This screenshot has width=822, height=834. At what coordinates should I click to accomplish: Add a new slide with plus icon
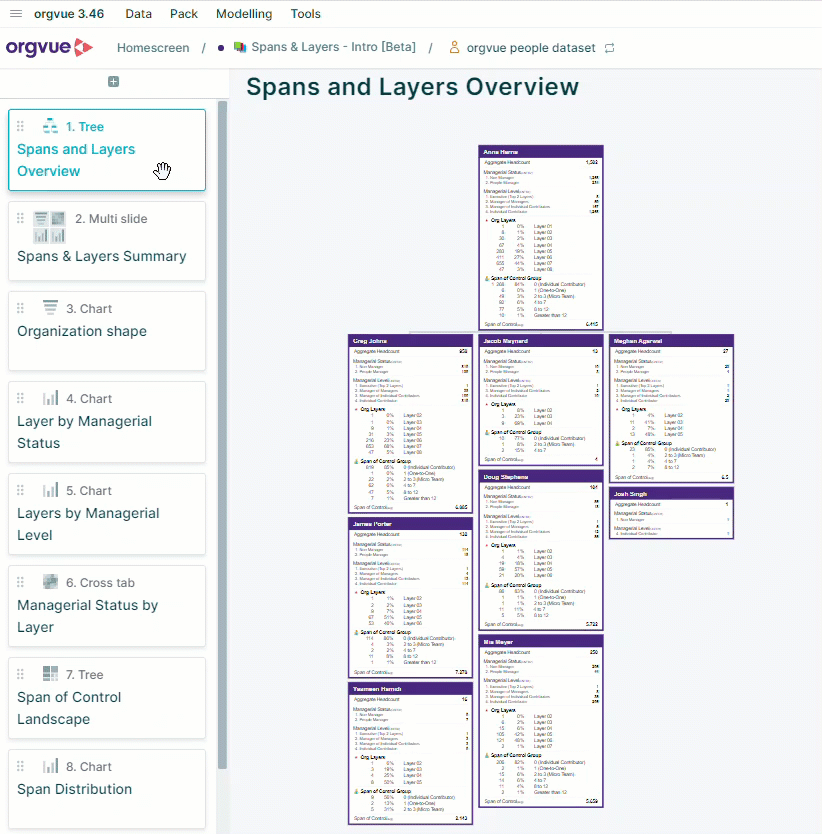tap(113, 81)
